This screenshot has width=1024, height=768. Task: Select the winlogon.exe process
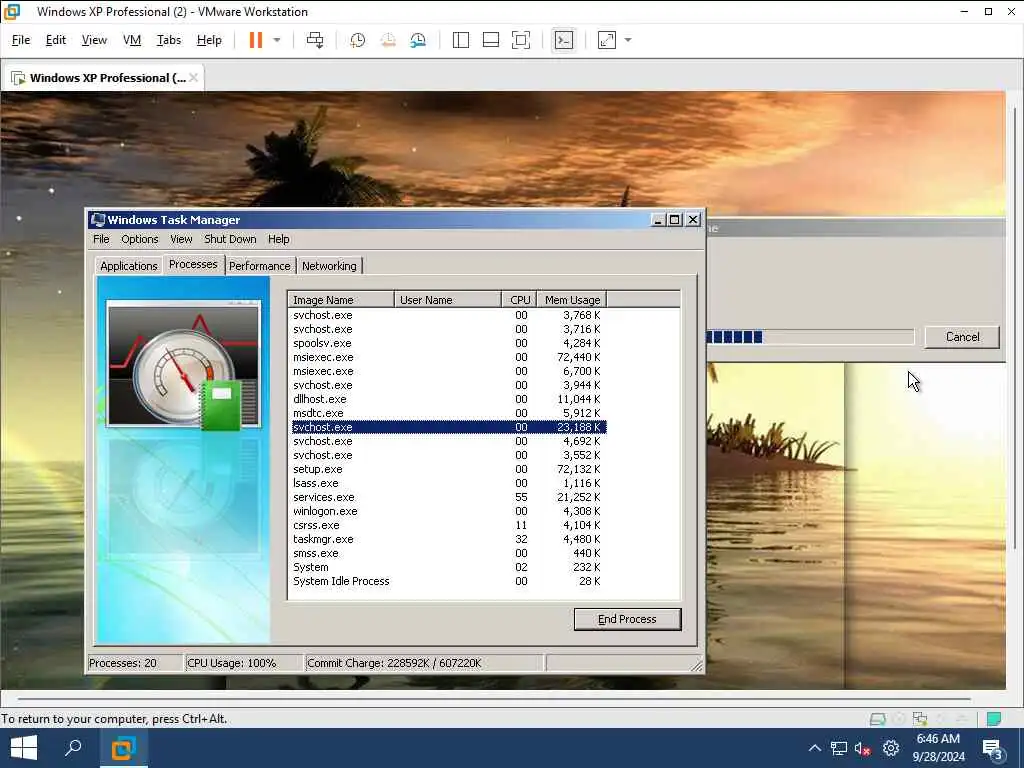pyautogui.click(x=449, y=511)
